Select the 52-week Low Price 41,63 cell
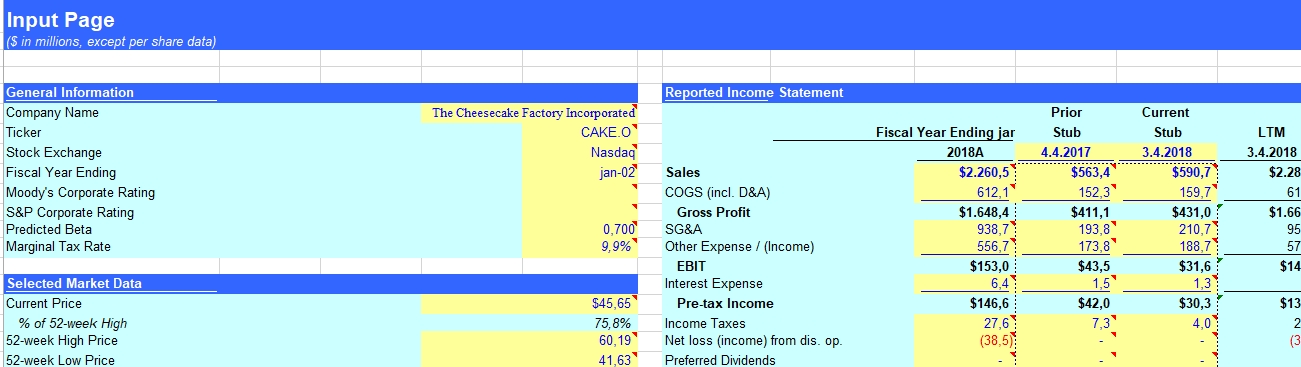The image size is (1301, 367). (529, 359)
